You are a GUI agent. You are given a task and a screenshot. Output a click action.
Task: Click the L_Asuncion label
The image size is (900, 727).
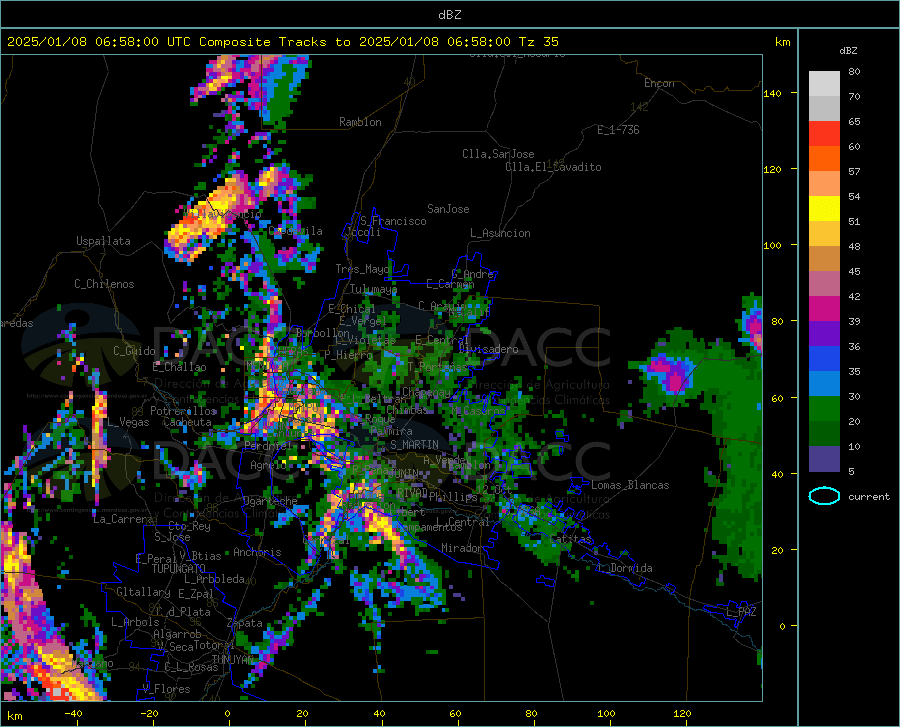pos(500,233)
